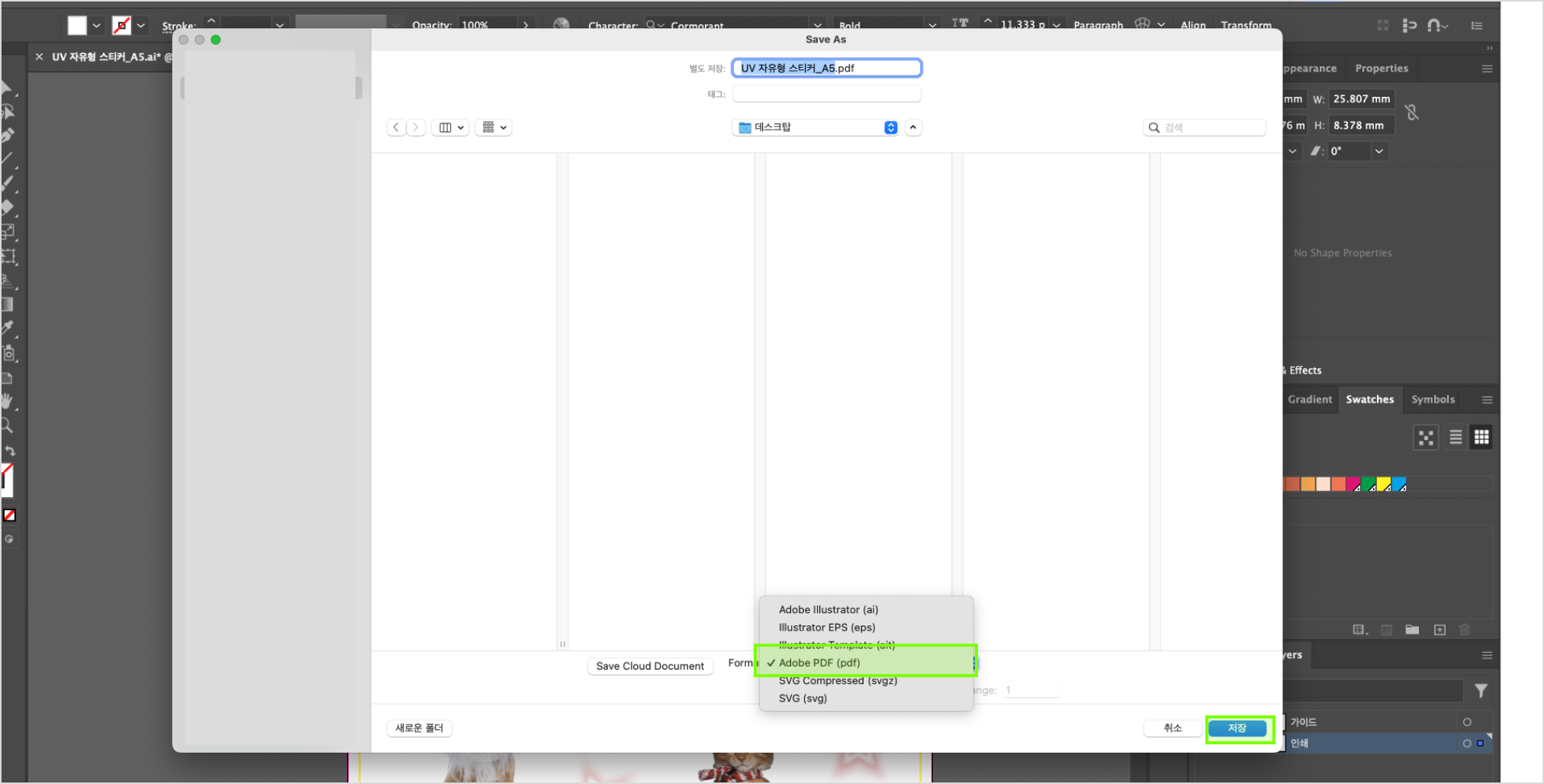Open the swatch libraries menu icon
Image resolution: width=1544 pixels, height=784 pixels.
tap(1360, 630)
